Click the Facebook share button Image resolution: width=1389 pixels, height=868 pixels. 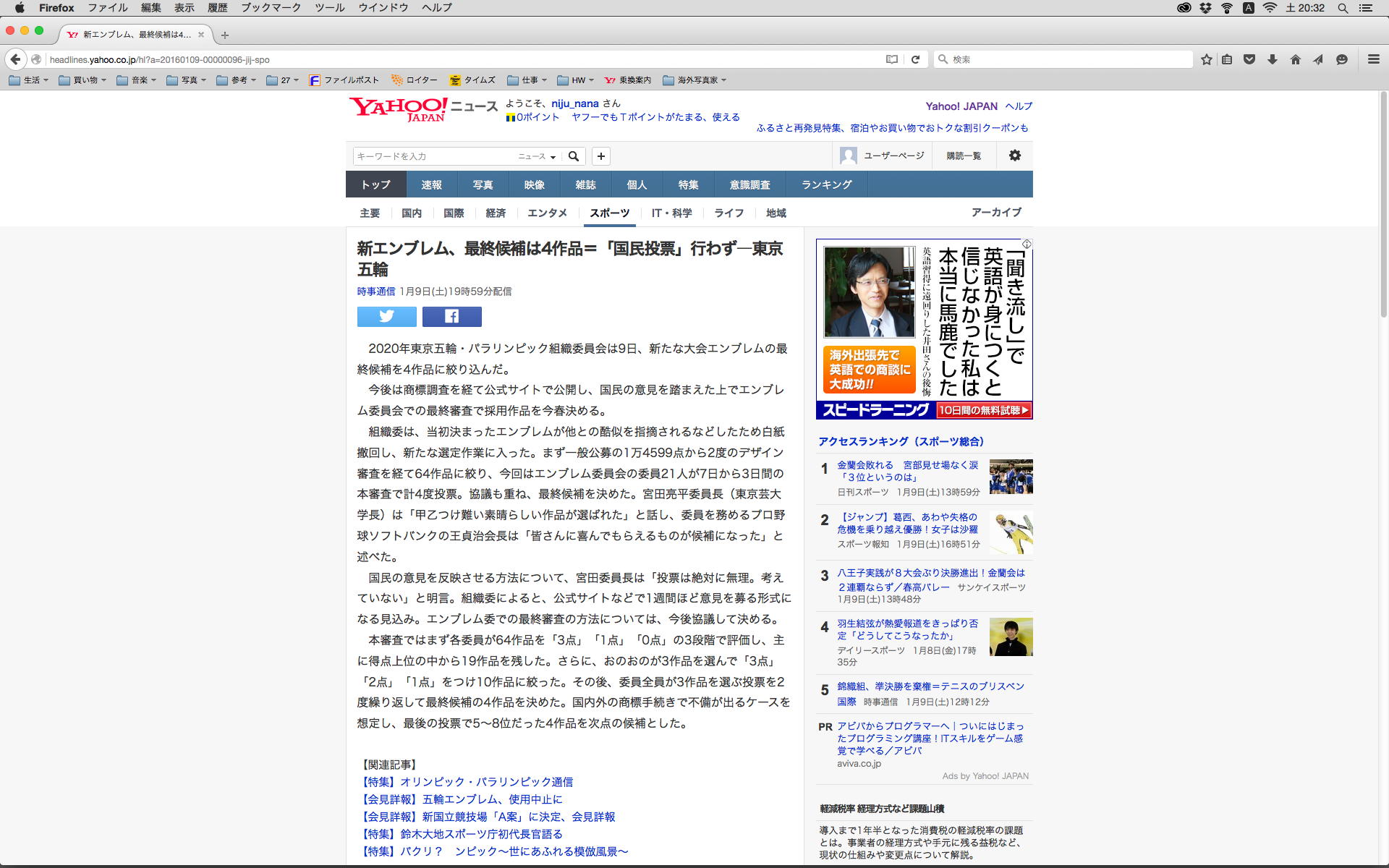click(451, 317)
